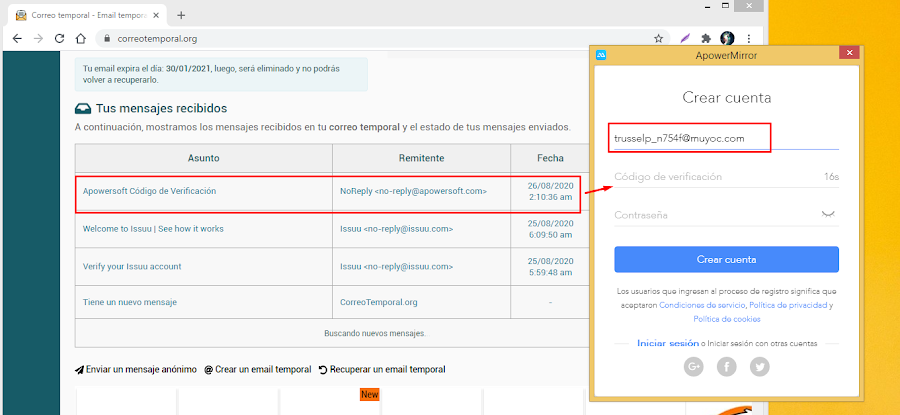
Task: Click the 16s verification code countdown
Action: 831,177
